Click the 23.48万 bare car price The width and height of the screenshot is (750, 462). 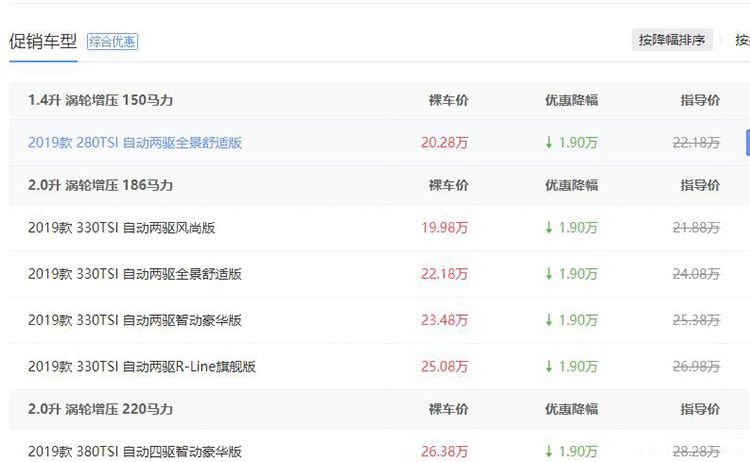444,320
